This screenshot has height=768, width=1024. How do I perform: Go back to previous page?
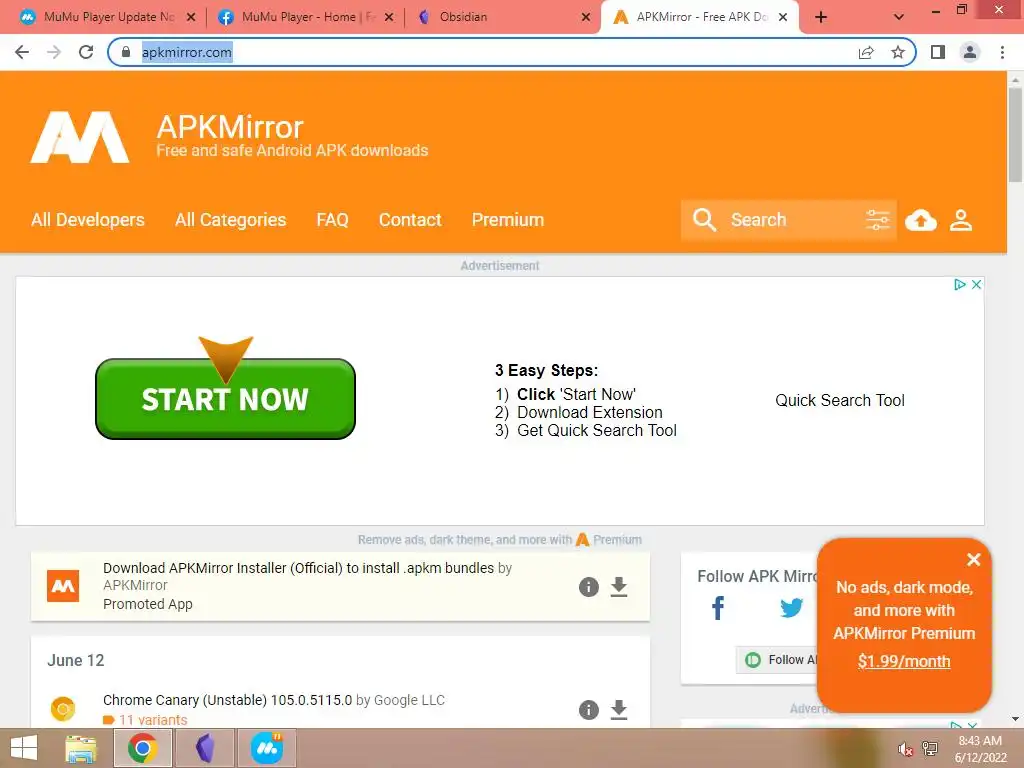tap(22, 52)
